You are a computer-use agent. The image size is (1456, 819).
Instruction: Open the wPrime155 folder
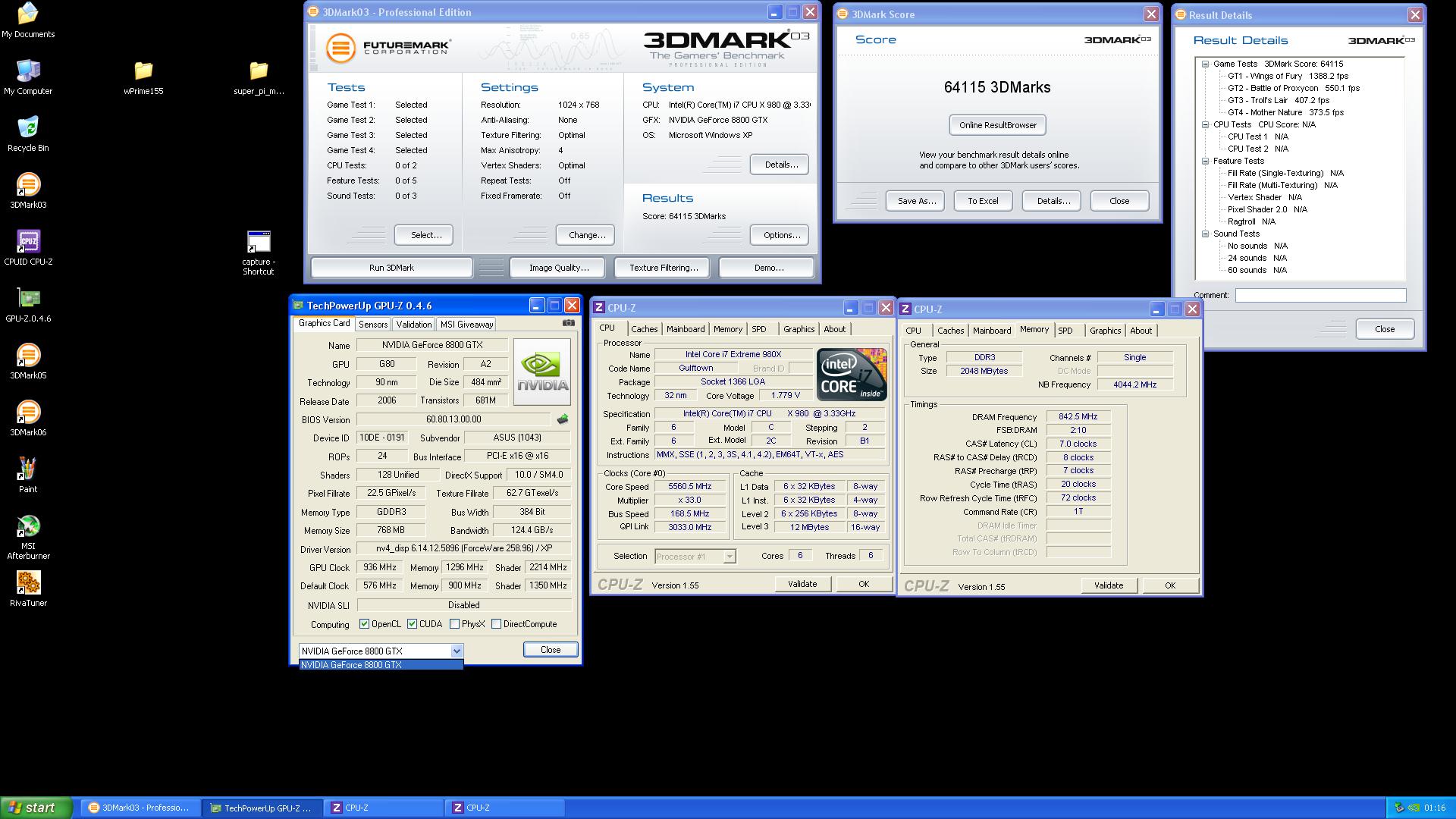(x=143, y=71)
